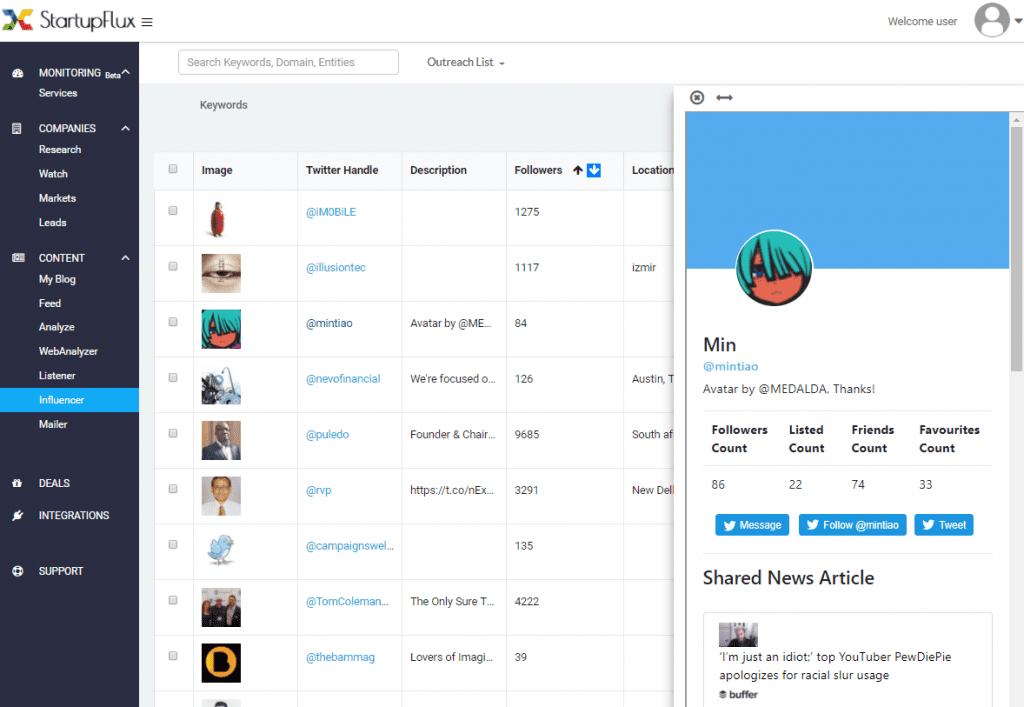Click the StartupFlux logo icon
The width and height of the screenshot is (1024, 707).
pos(18,20)
